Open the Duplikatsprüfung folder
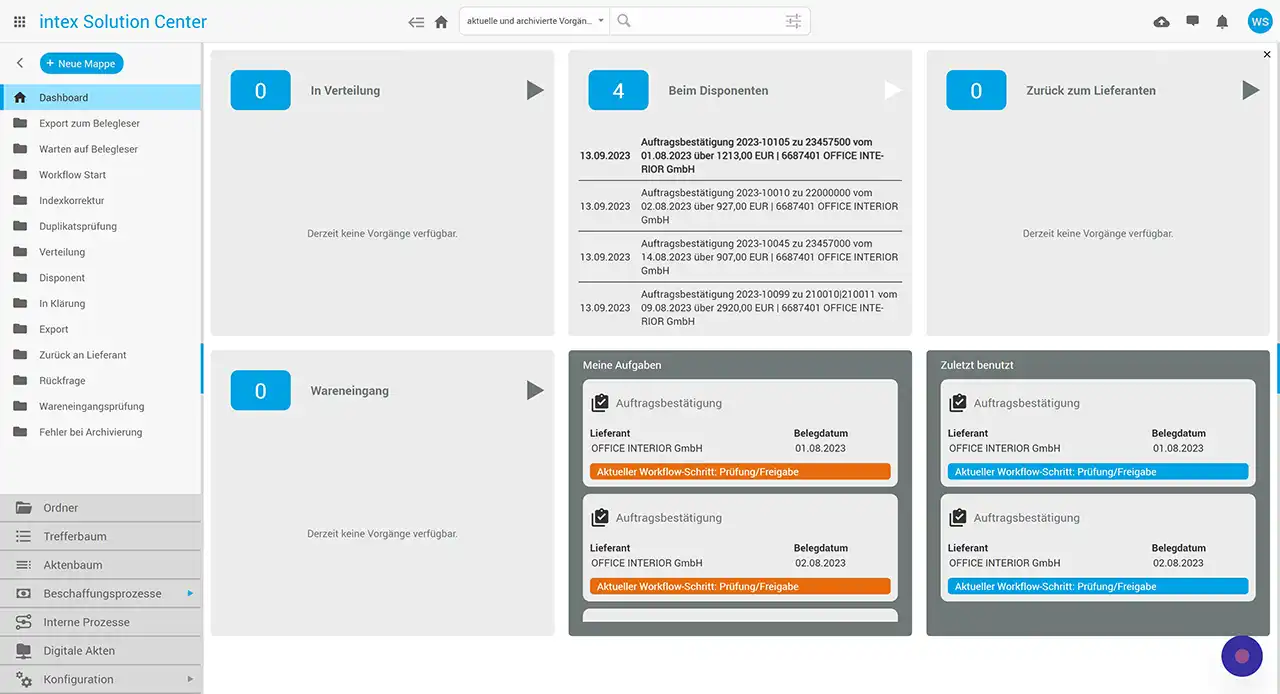 coord(78,226)
